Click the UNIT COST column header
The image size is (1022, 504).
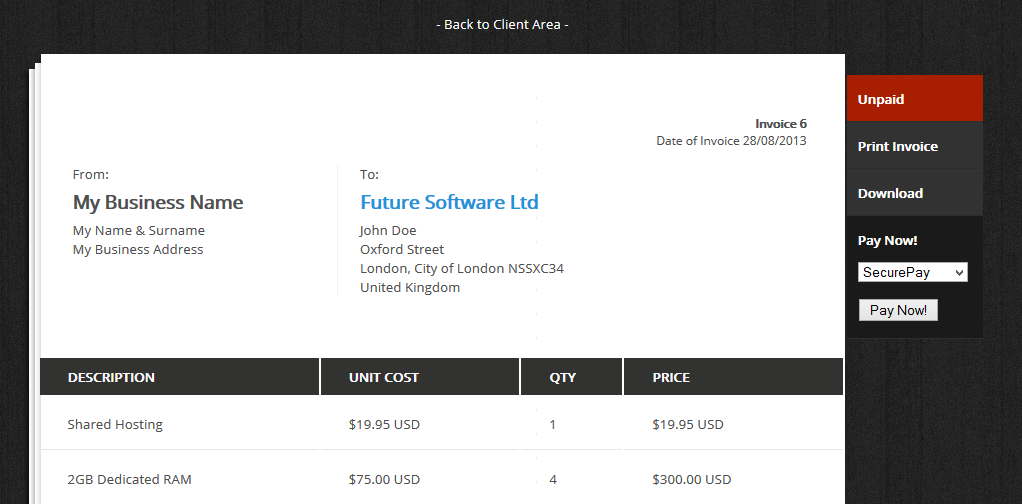tap(384, 377)
